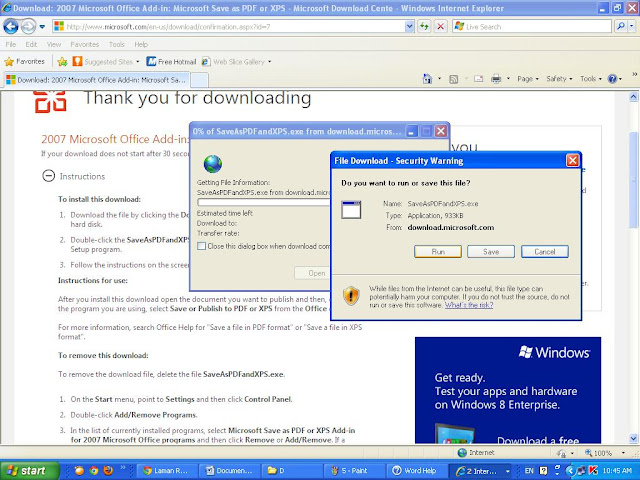Image resolution: width=640 pixels, height=480 pixels.
Task: Open Web Slice Gallery favorite
Action: (x=236, y=62)
